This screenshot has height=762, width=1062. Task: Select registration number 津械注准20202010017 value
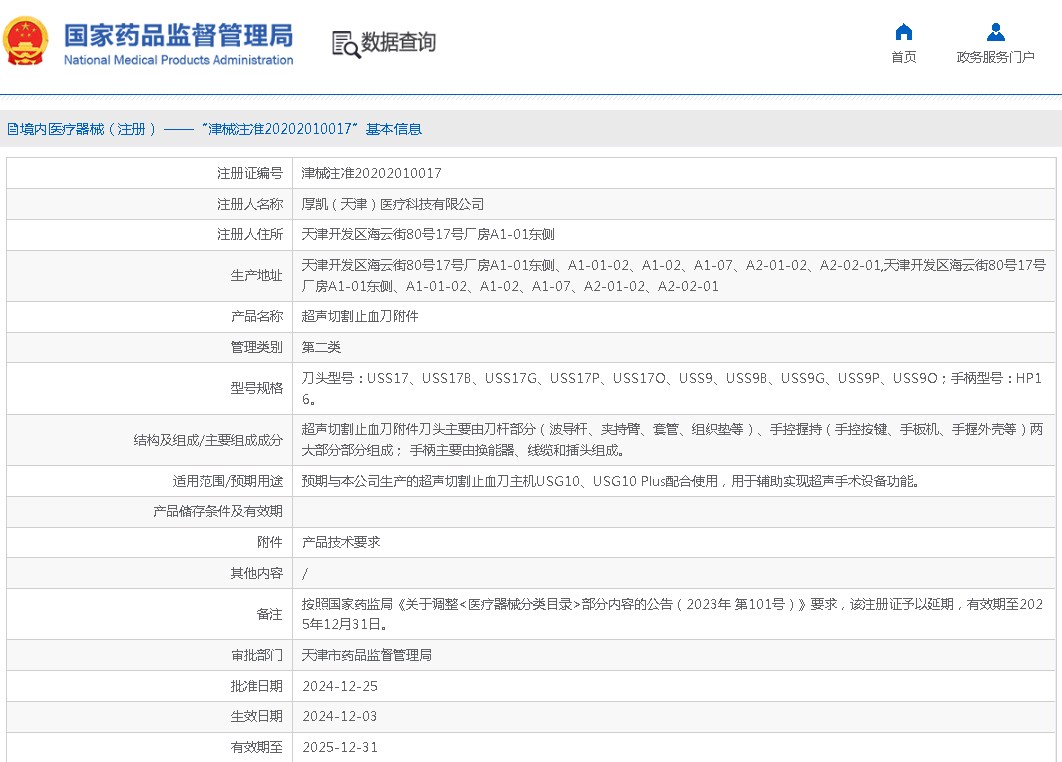coord(371,173)
